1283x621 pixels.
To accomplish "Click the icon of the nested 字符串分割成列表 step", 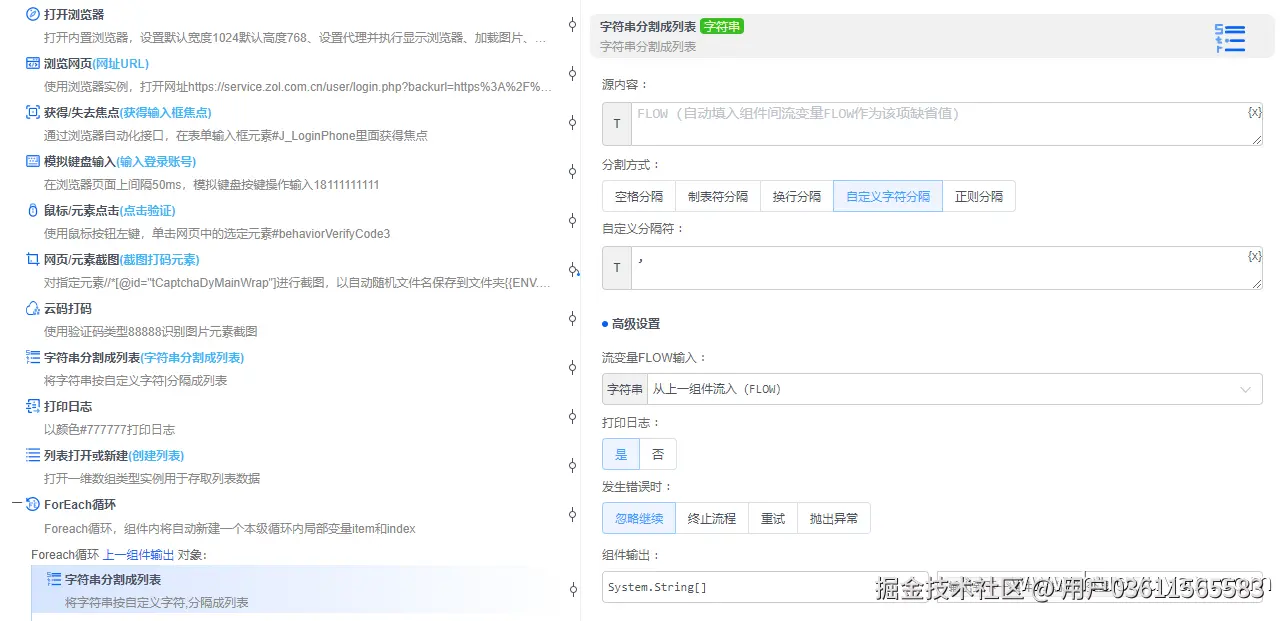I will tap(54, 579).
